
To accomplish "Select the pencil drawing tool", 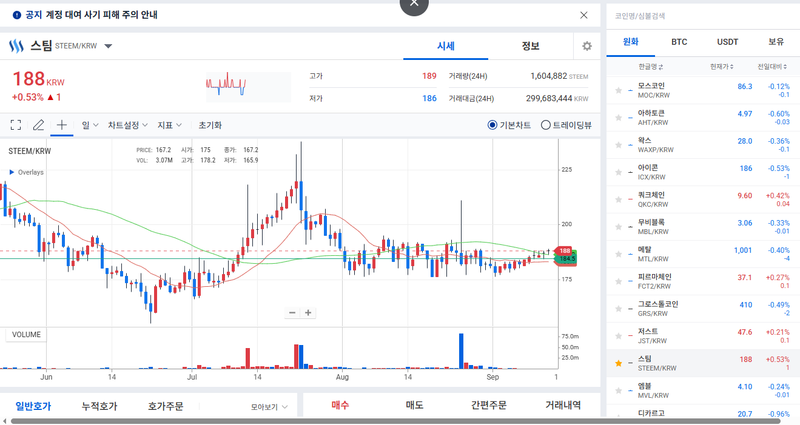I will click(38, 125).
